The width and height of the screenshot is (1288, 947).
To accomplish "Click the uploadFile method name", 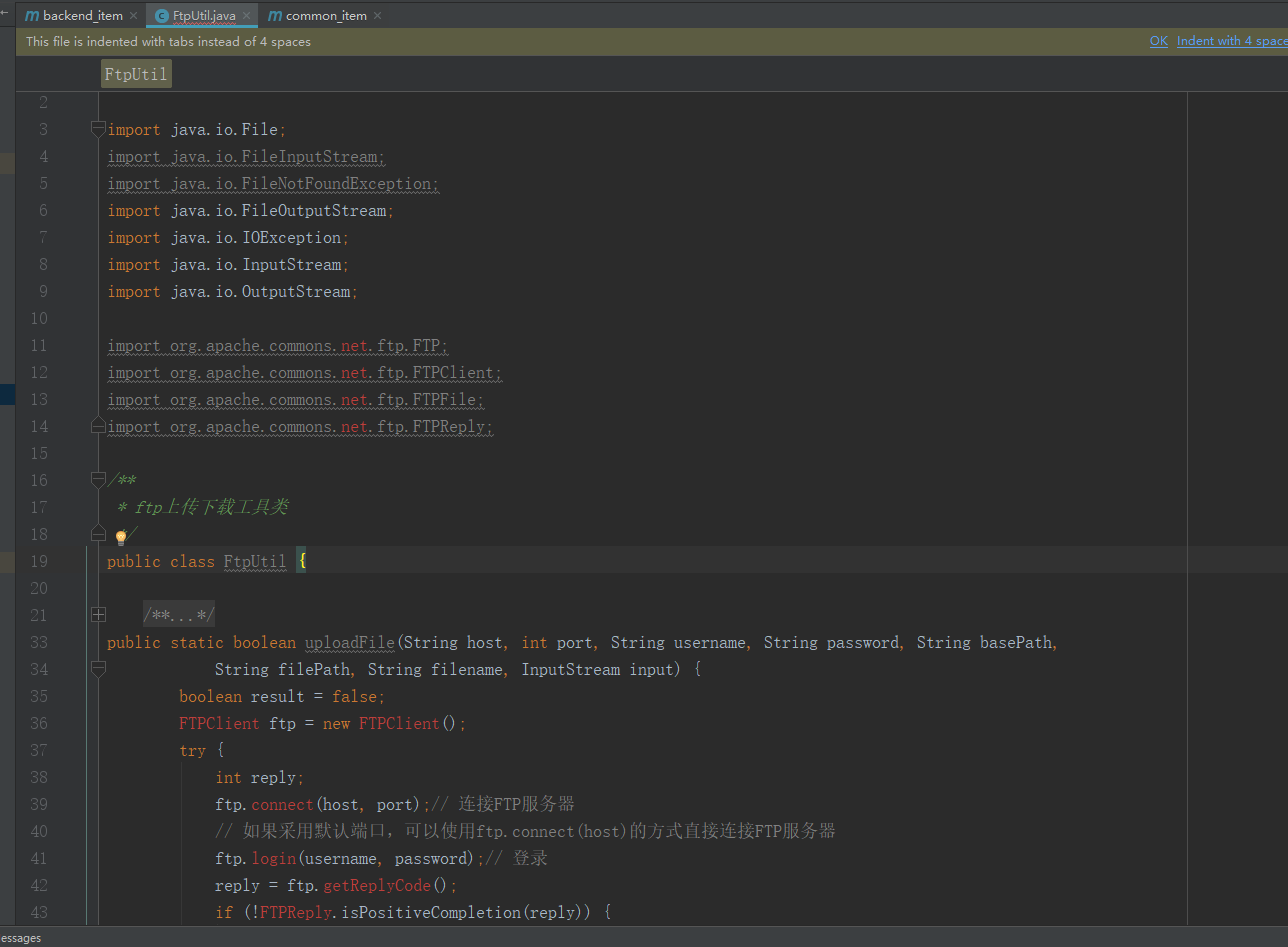I will click(x=350, y=642).
